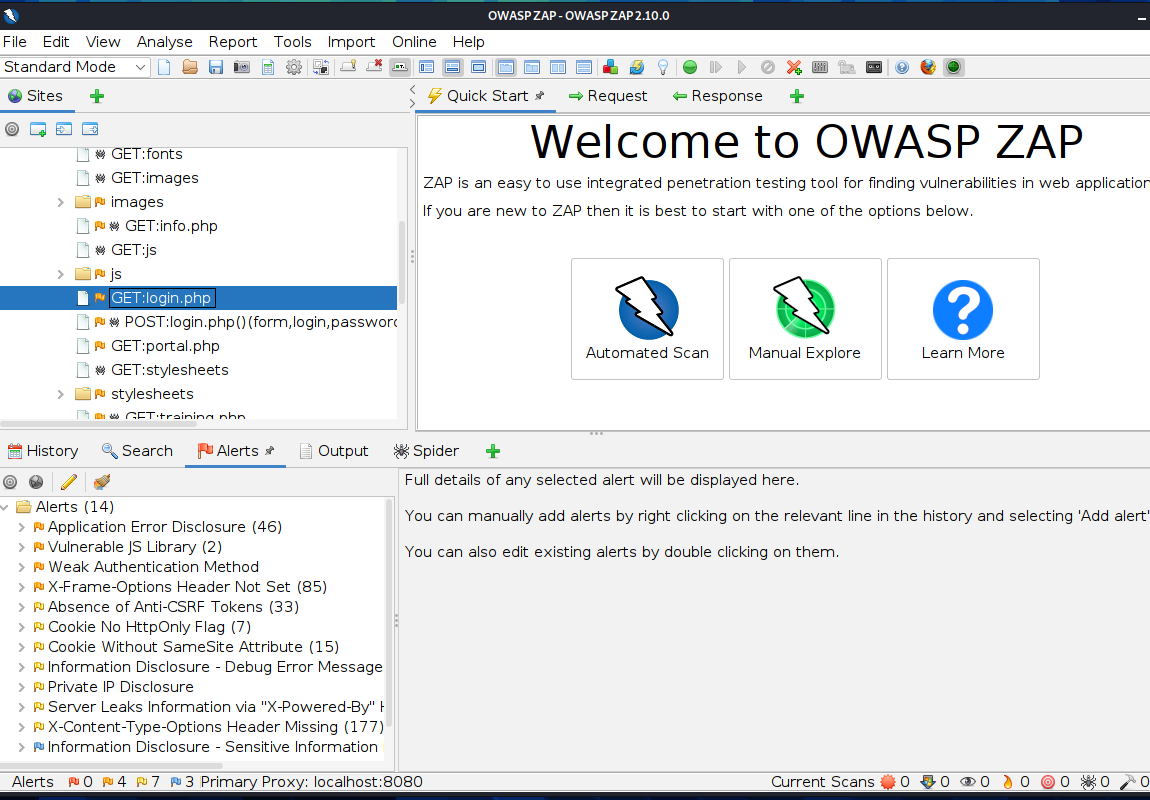Click the green circle break toggle icon
Screen dimensions: 1150x800
pyautogui.click(x=689, y=67)
